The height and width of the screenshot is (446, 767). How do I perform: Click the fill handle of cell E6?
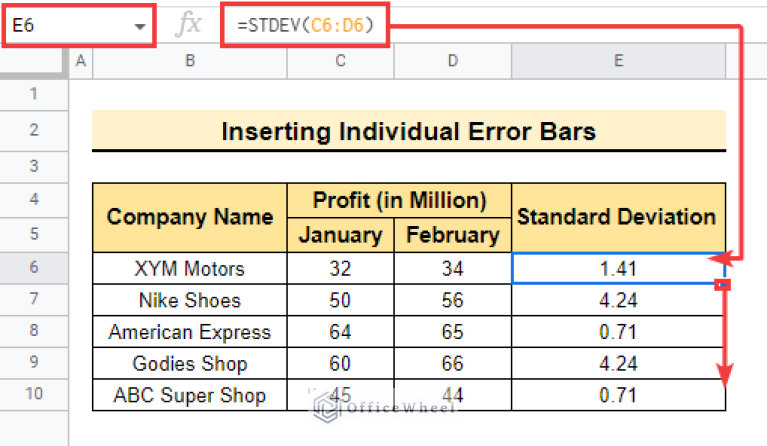(x=722, y=284)
